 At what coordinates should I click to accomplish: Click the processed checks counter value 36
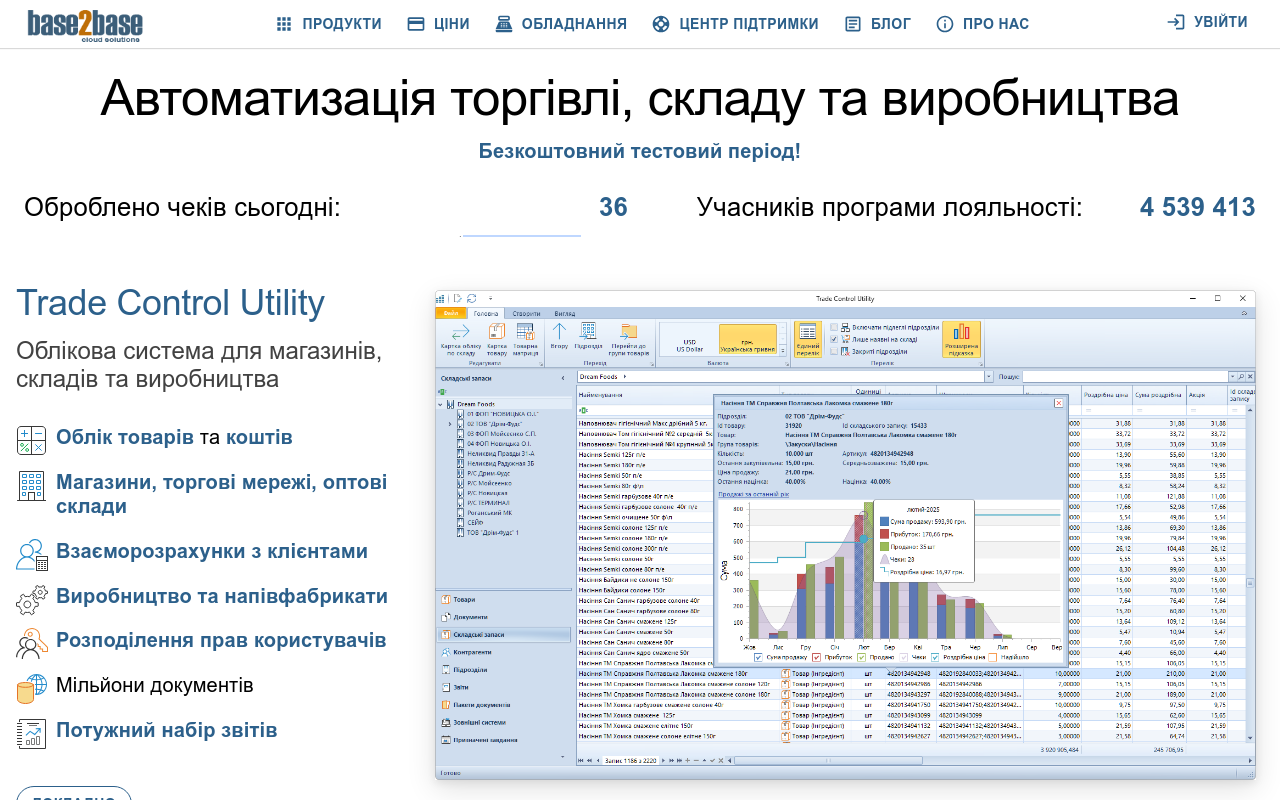pyautogui.click(x=613, y=207)
